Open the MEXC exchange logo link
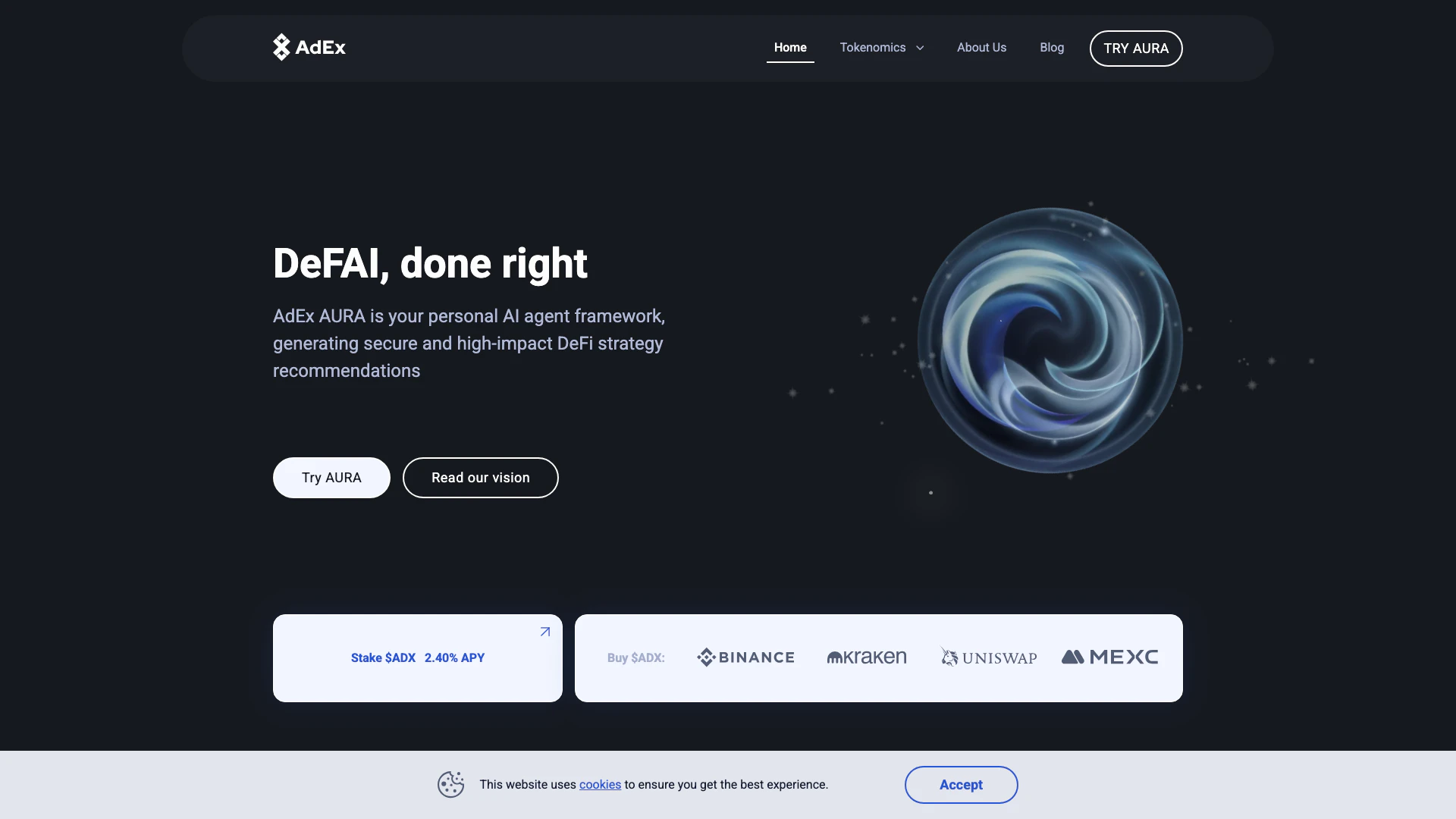 pyautogui.click(x=1110, y=657)
